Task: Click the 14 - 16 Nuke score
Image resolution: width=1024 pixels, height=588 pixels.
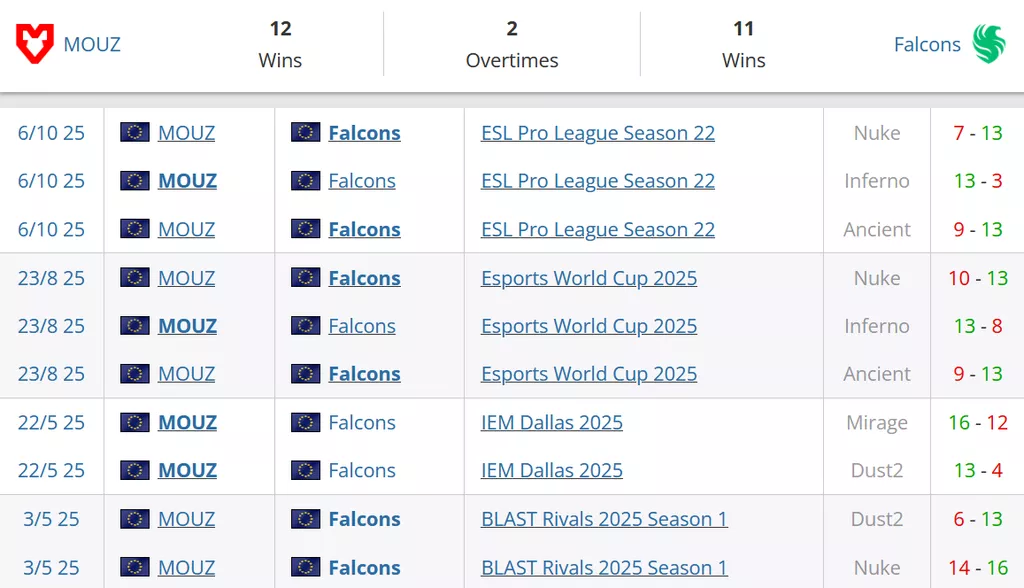Action: click(x=978, y=567)
